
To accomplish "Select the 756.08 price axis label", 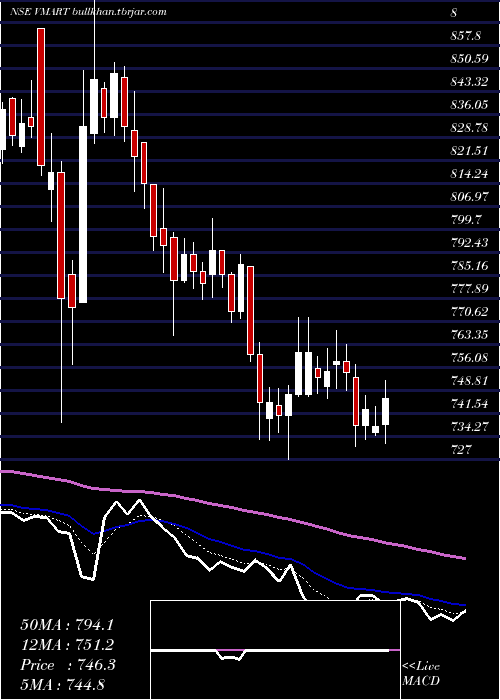I will [469, 358].
